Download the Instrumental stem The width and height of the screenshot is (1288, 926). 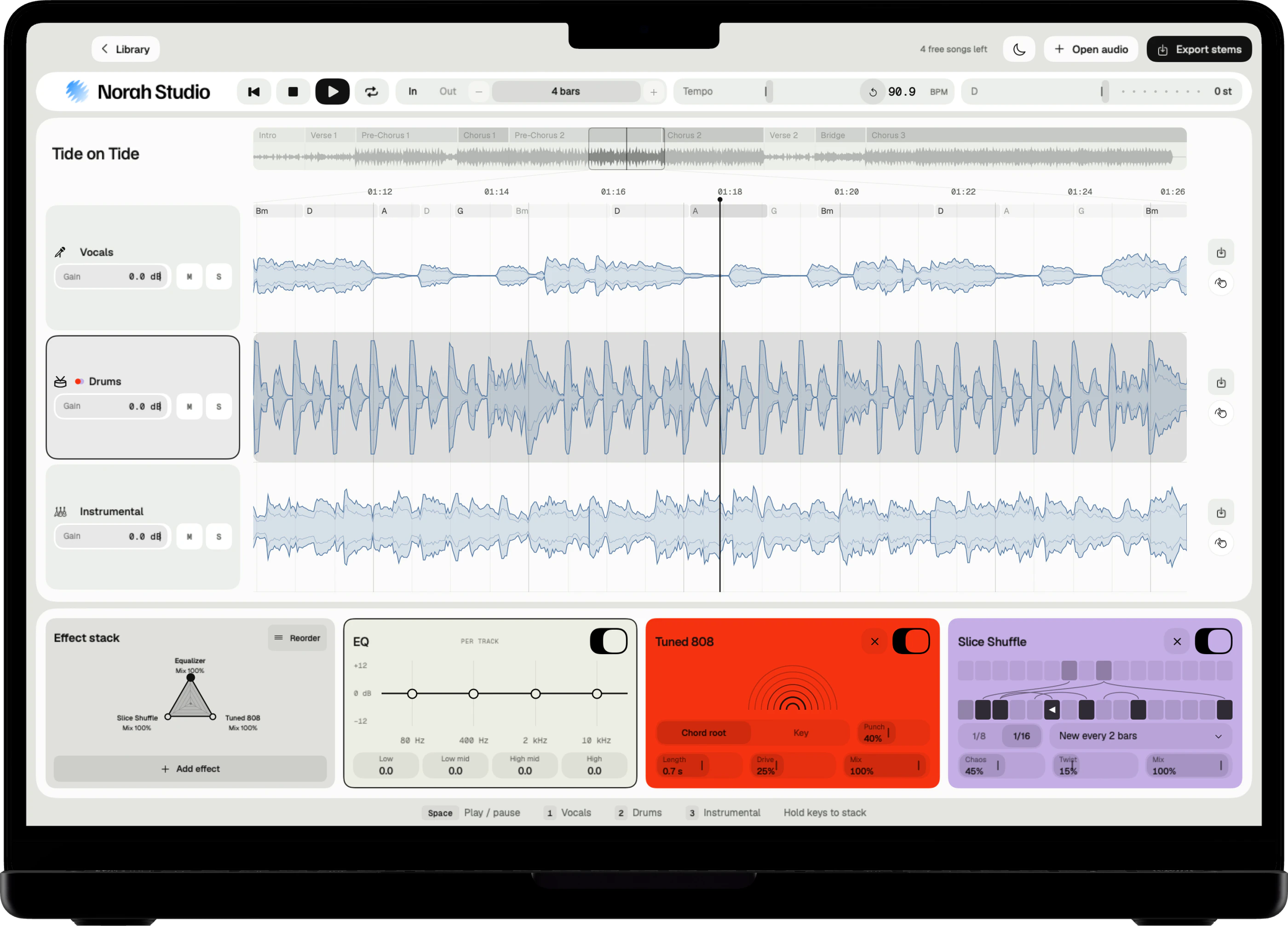tap(1221, 512)
